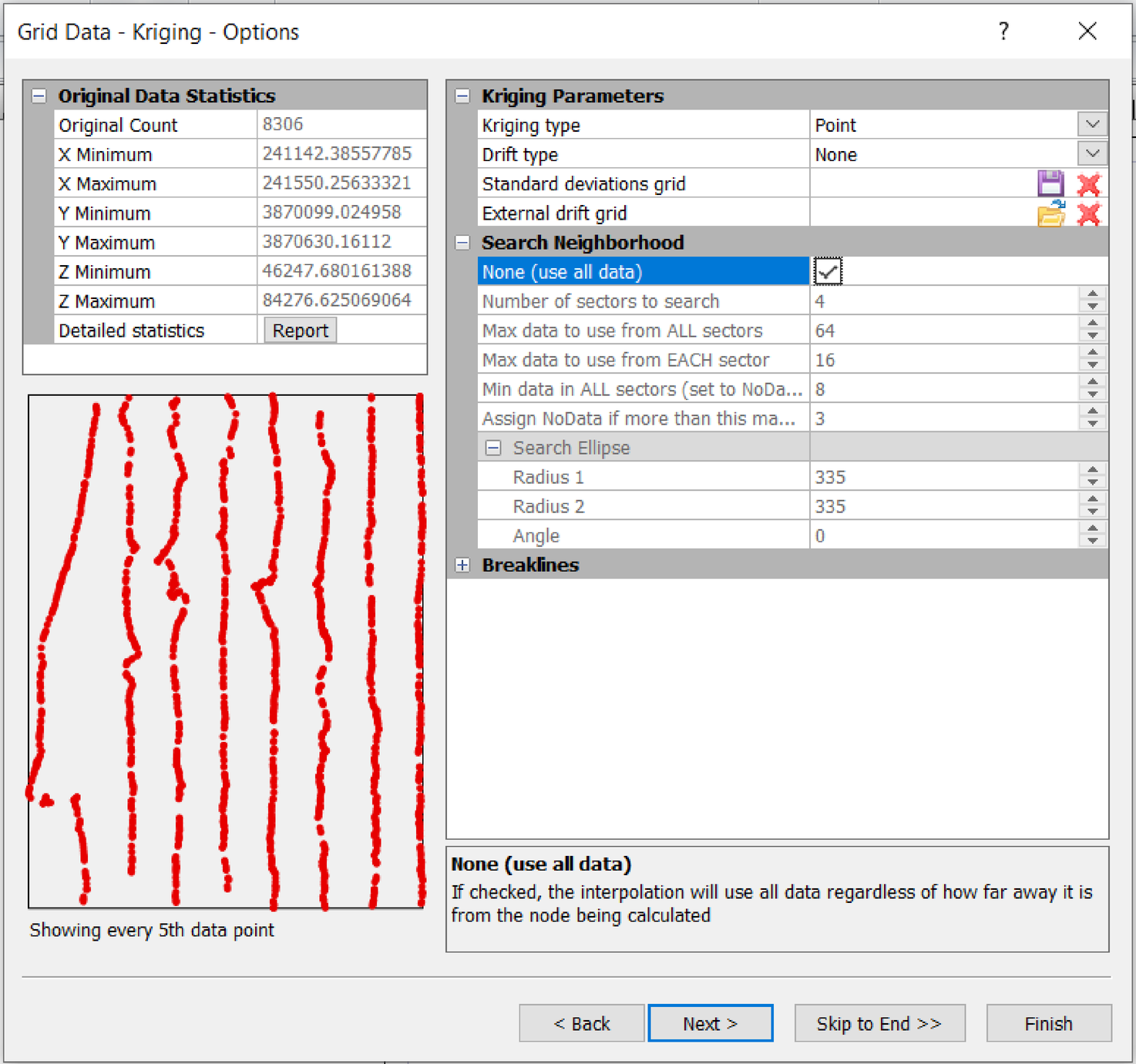Collapse the Kriging Parameters section
This screenshot has height=1064, width=1136.
[462, 96]
